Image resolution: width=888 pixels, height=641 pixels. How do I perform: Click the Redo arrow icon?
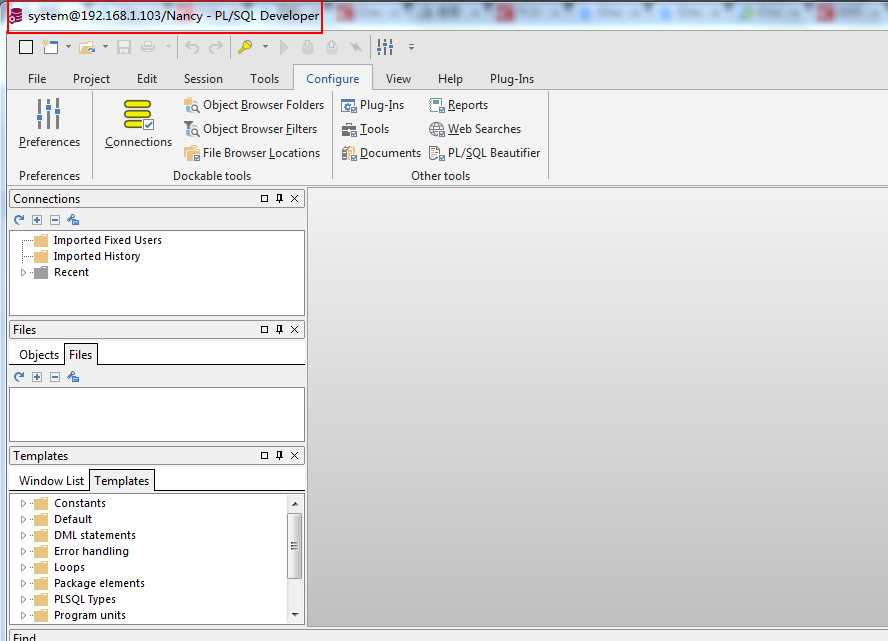click(x=216, y=47)
